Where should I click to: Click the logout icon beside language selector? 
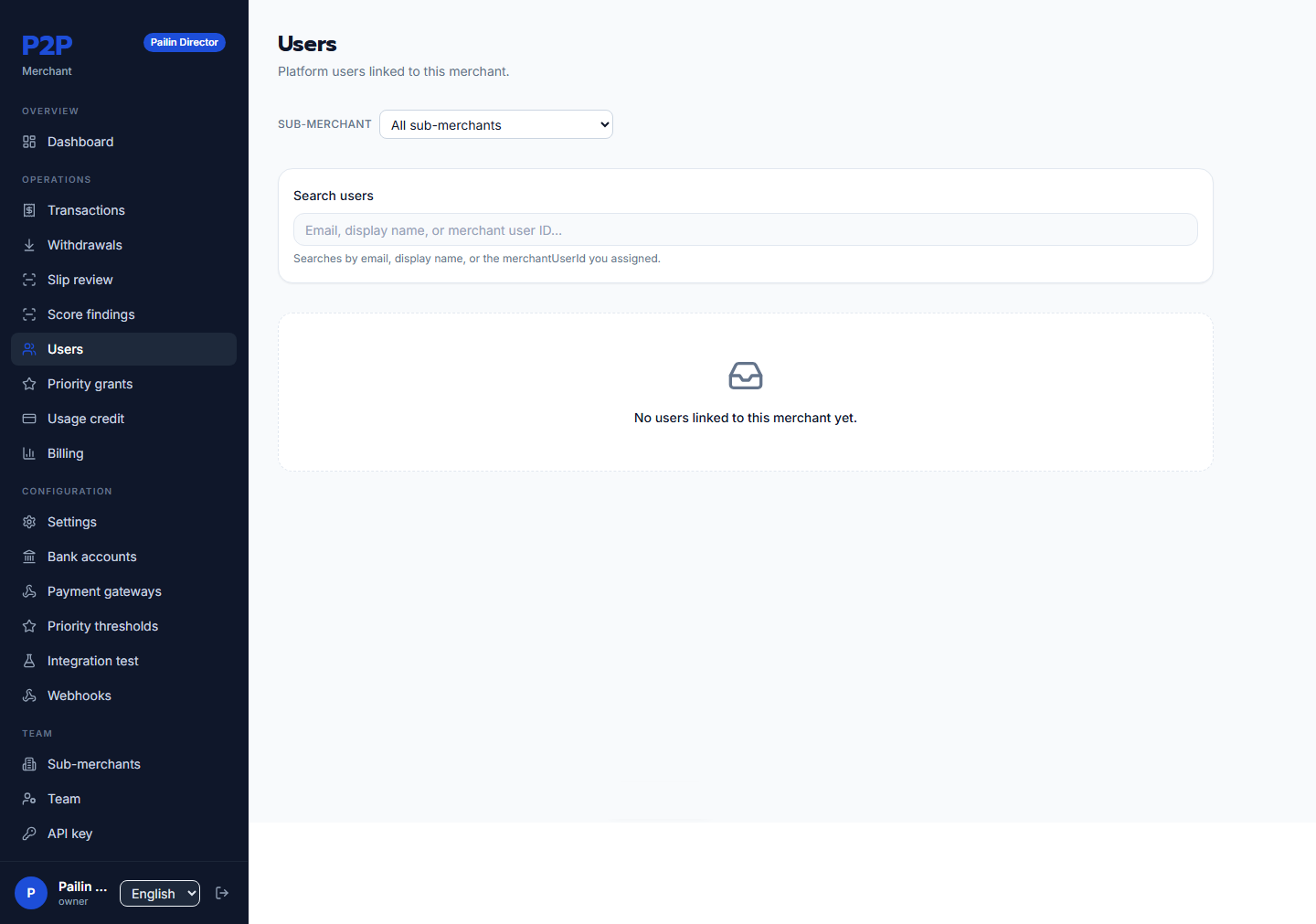[x=222, y=893]
